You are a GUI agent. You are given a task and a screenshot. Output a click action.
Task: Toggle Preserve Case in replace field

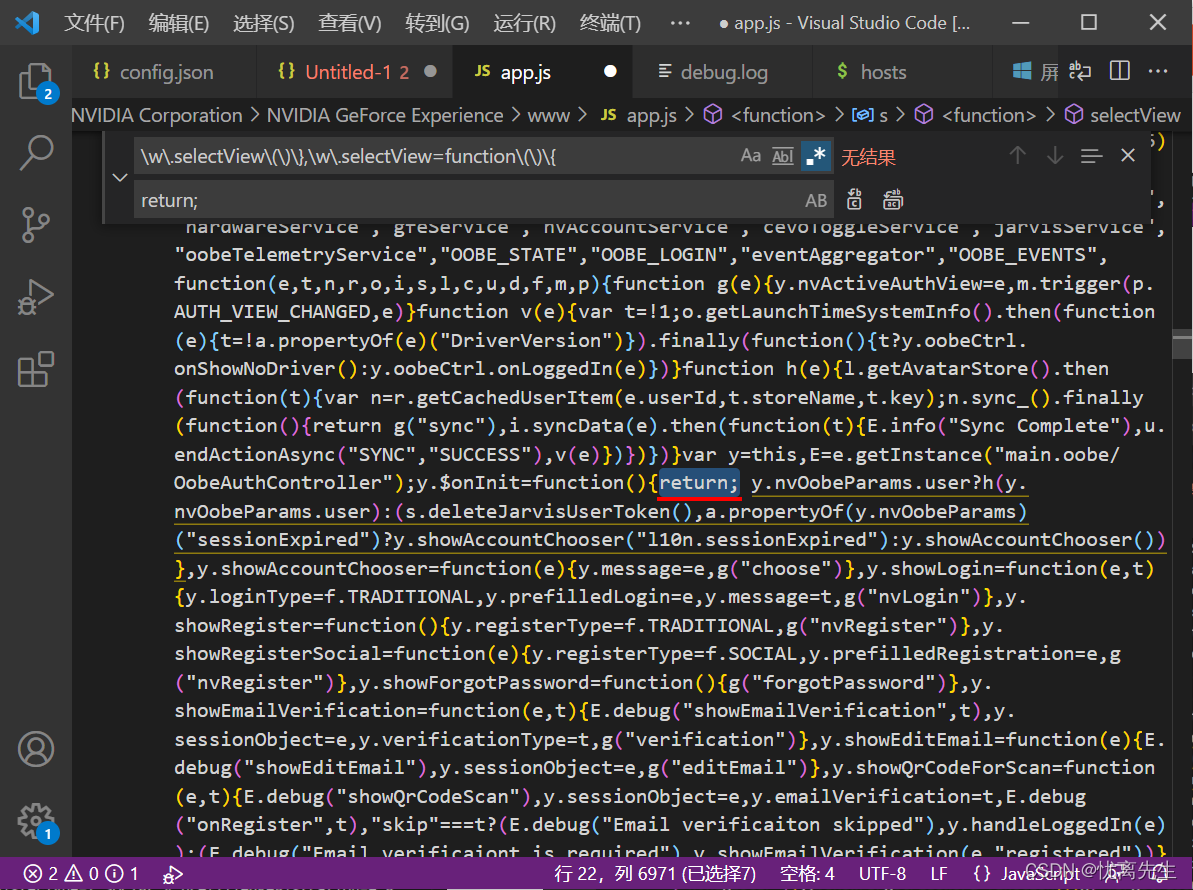(816, 200)
